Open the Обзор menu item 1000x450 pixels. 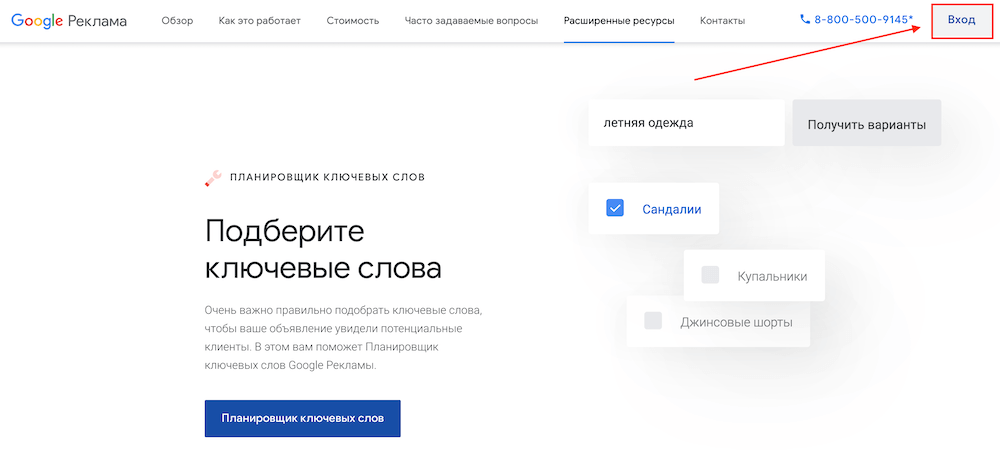[x=177, y=21]
